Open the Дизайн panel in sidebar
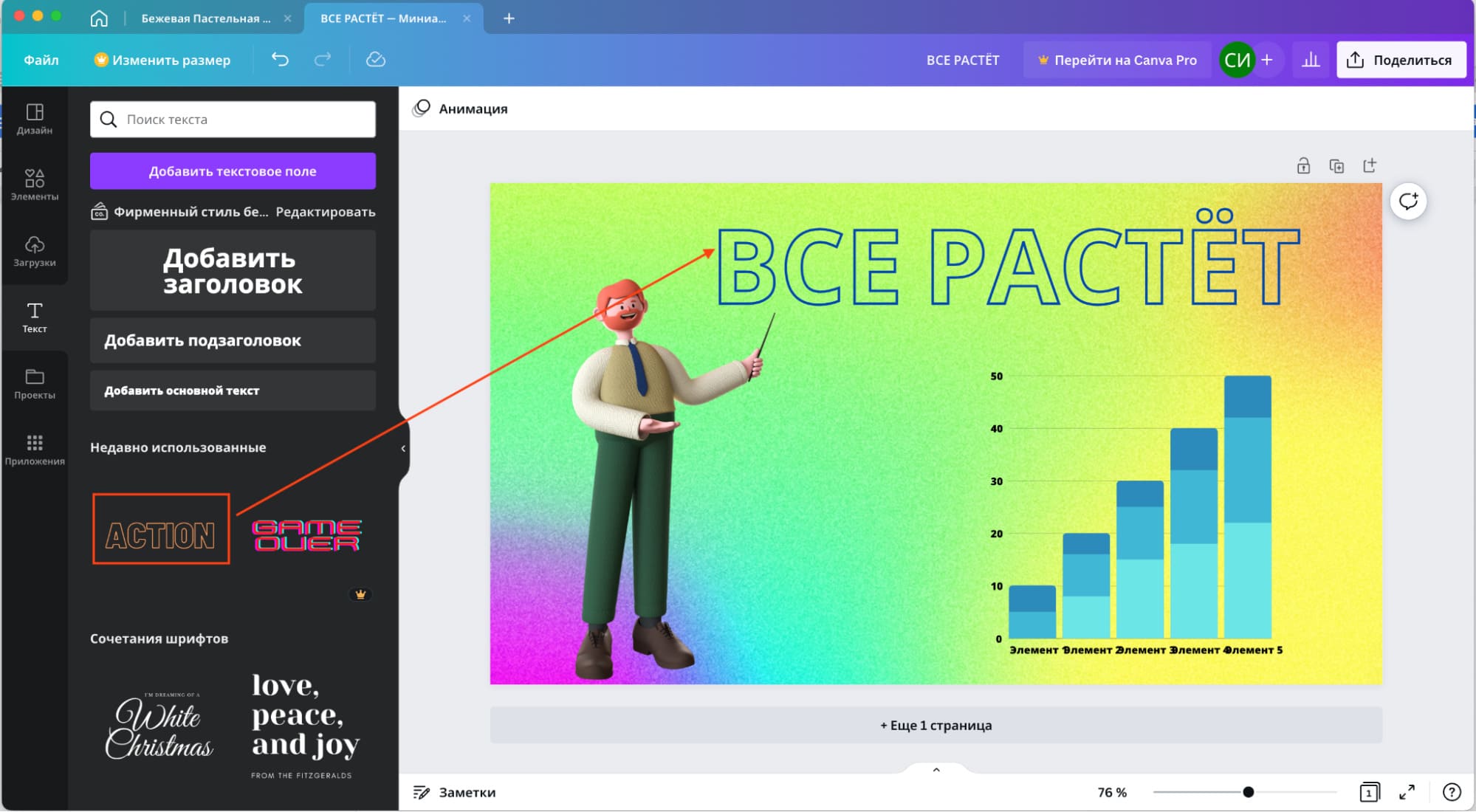1476x812 pixels. (35, 119)
